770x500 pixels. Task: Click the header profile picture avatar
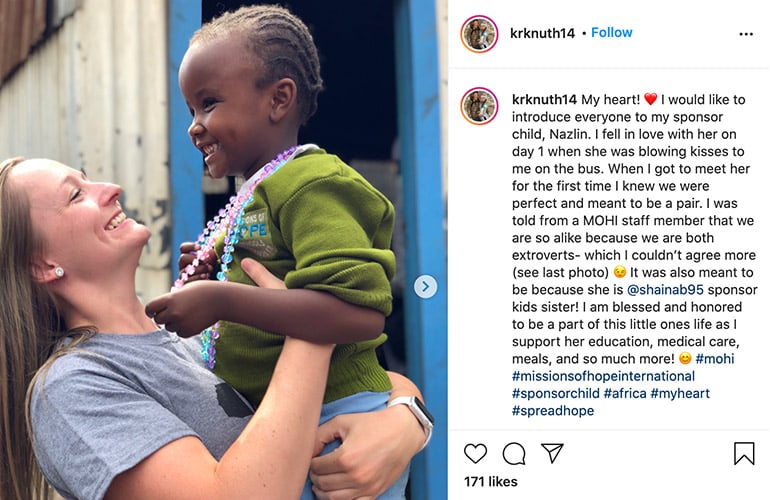pyautogui.click(x=479, y=33)
